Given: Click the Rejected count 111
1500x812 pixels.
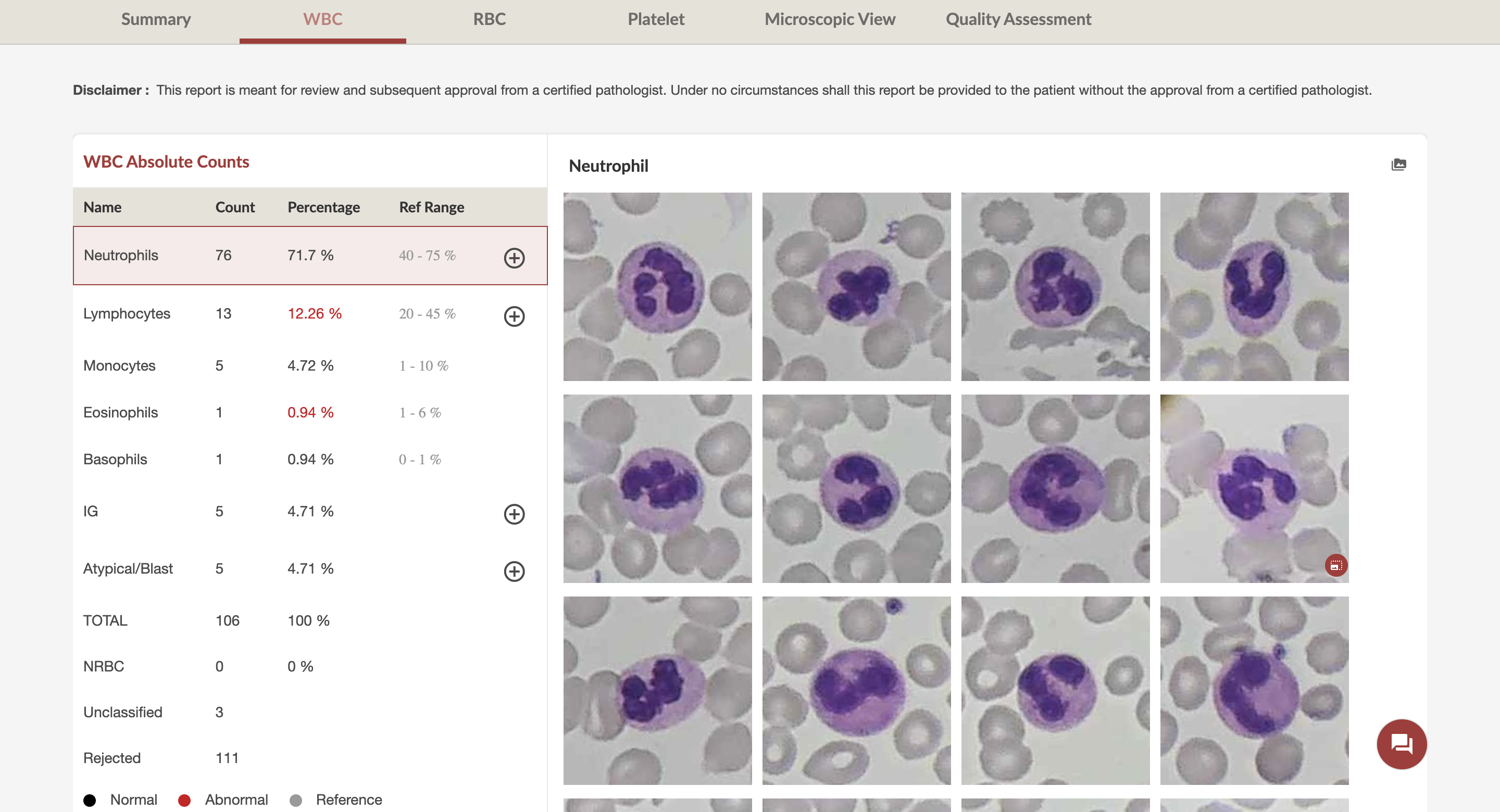Looking at the screenshot, I should point(227,758).
